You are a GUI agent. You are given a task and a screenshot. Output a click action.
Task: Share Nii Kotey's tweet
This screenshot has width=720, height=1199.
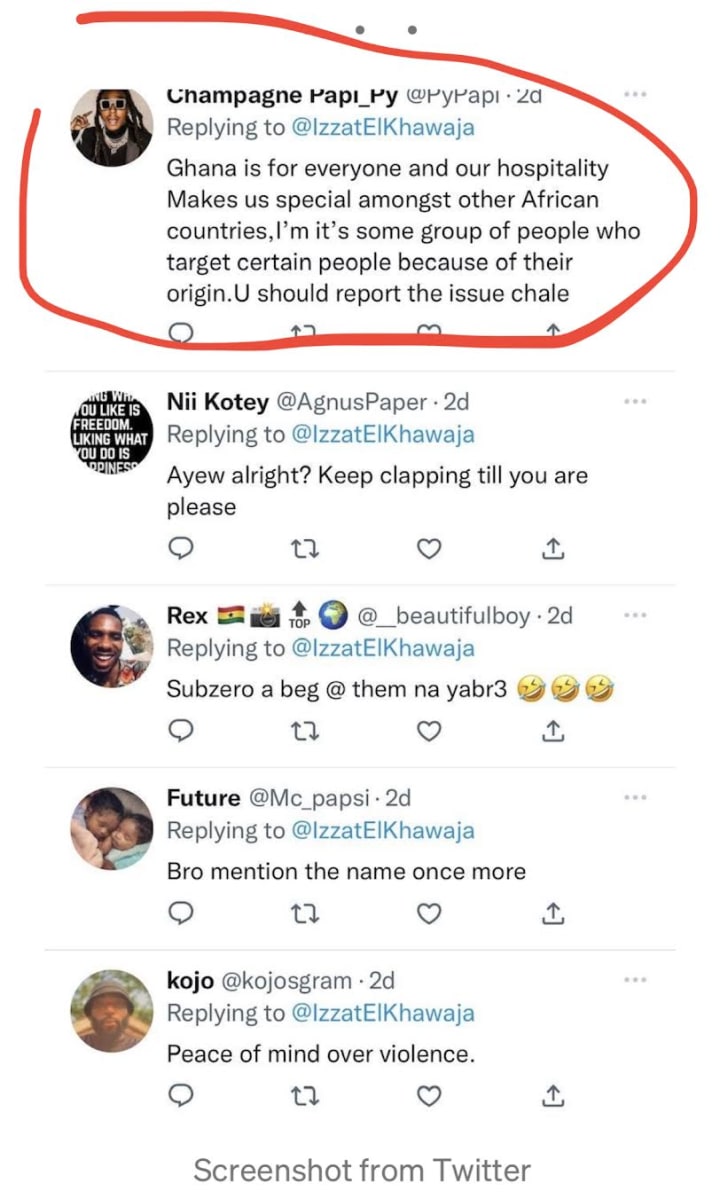[553, 549]
